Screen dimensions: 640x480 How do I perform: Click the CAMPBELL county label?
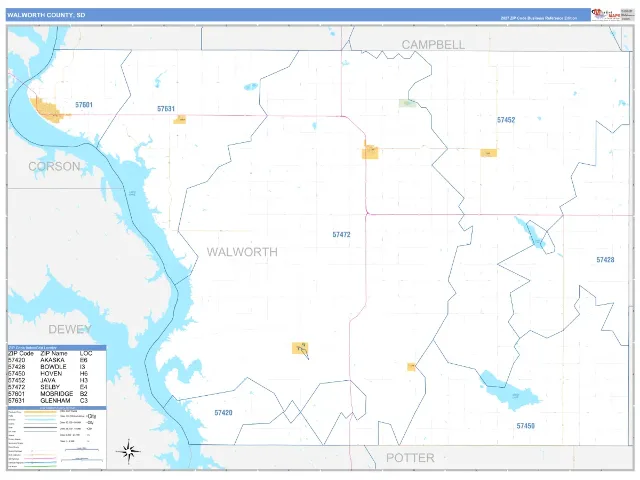coord(433,45)
